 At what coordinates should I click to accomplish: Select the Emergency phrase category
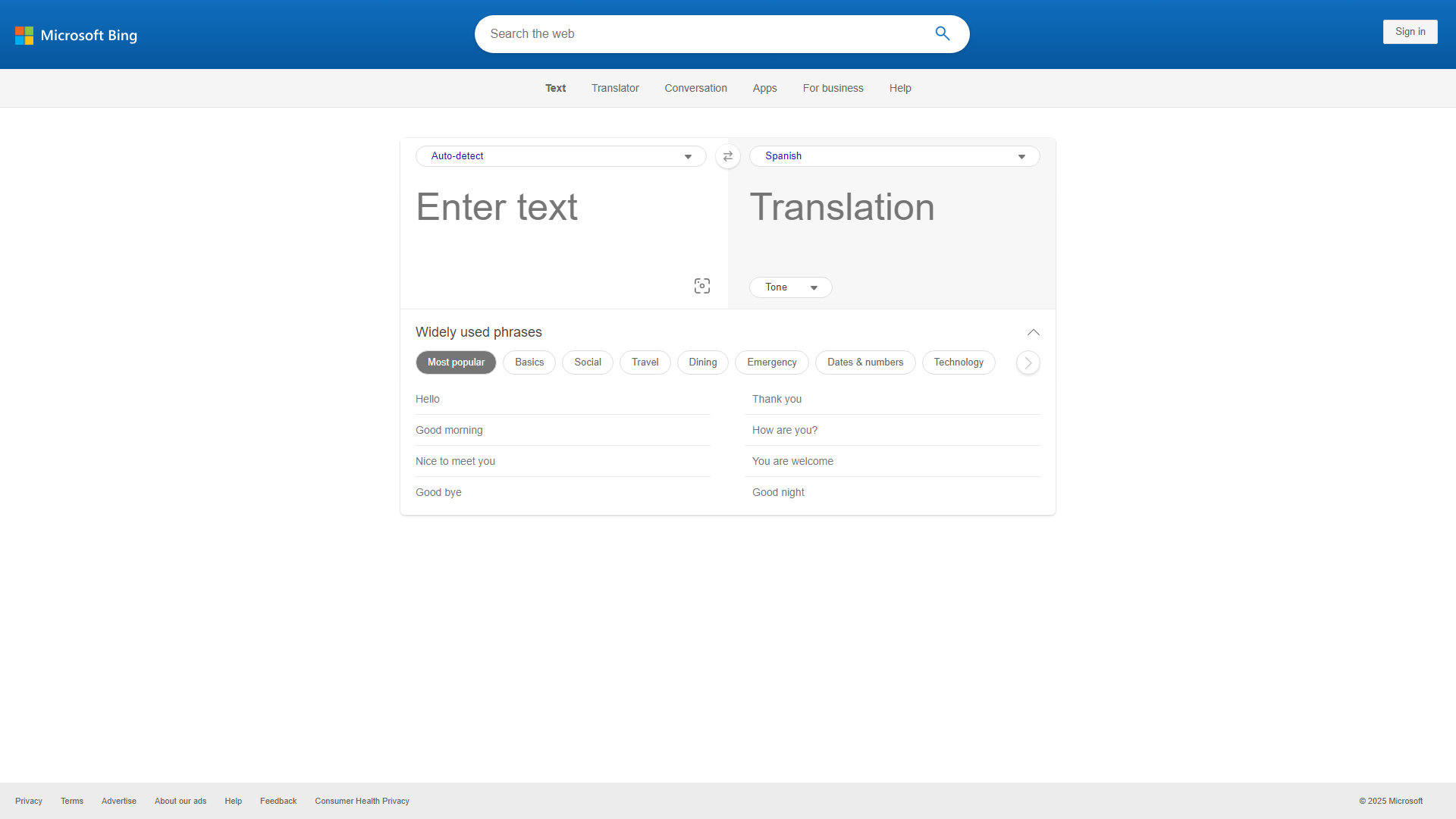click(x=771, y=362)
